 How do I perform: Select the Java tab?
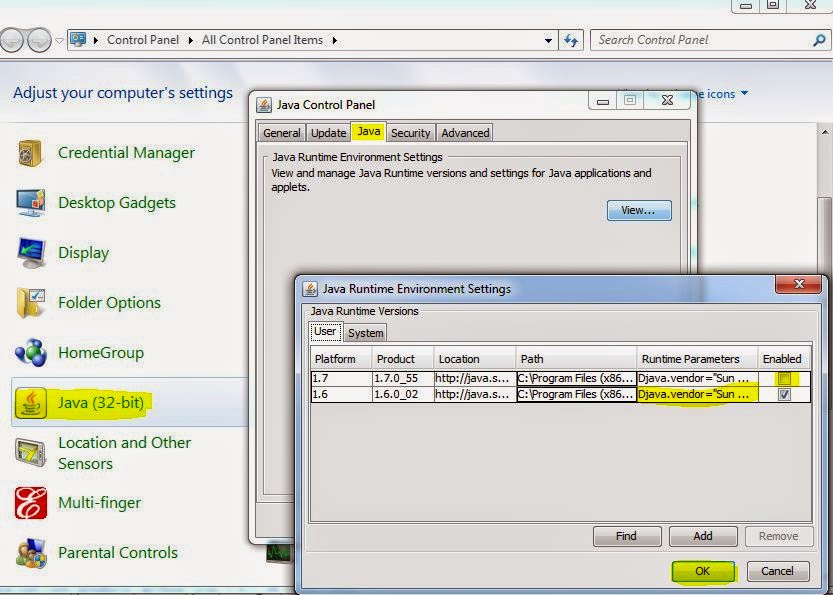(369, 131)
